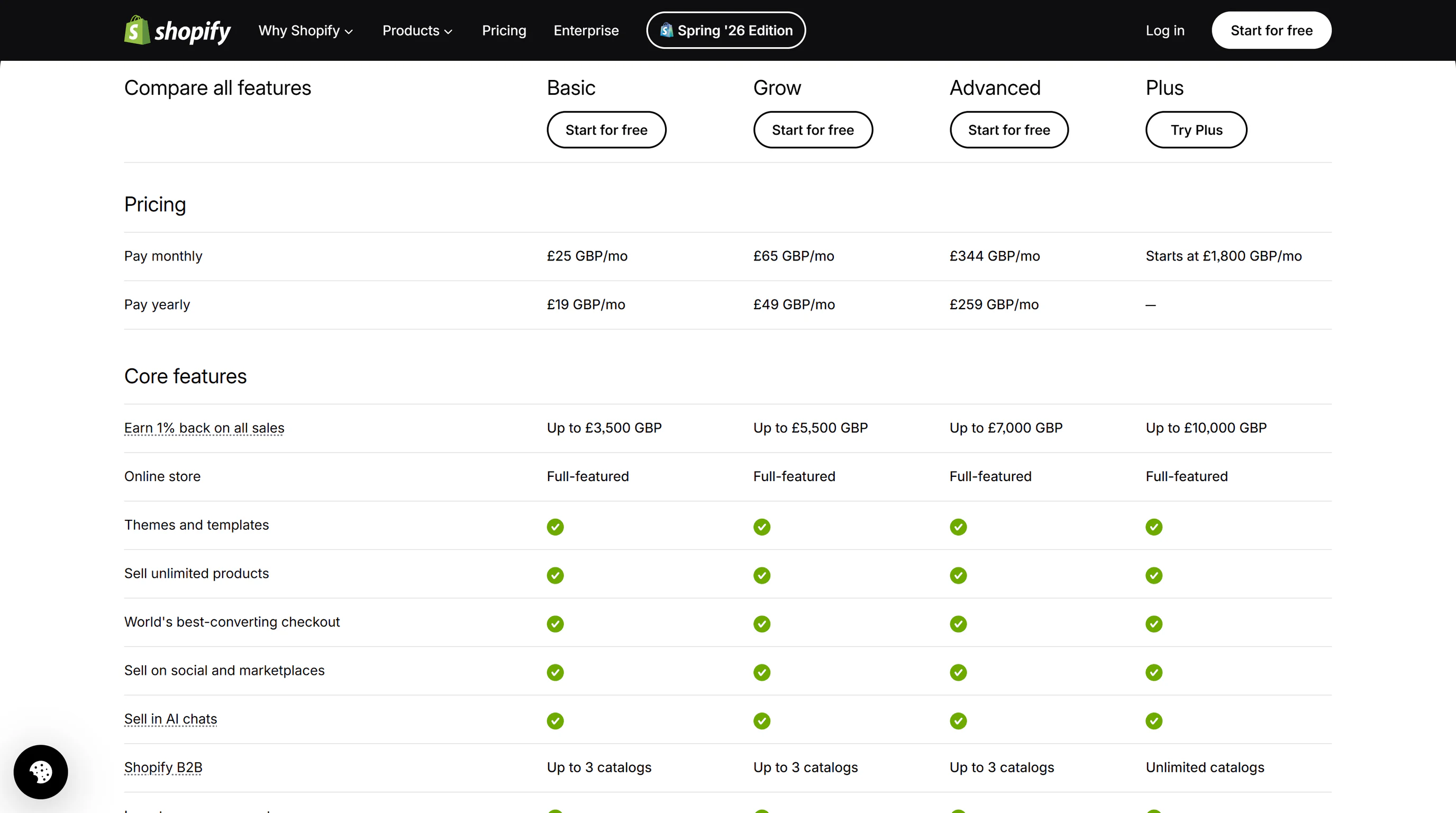Click £259 GBP/mo Advanced yearly price
The height and width of the screenshot is (813, 1456).
pos(994,305)
